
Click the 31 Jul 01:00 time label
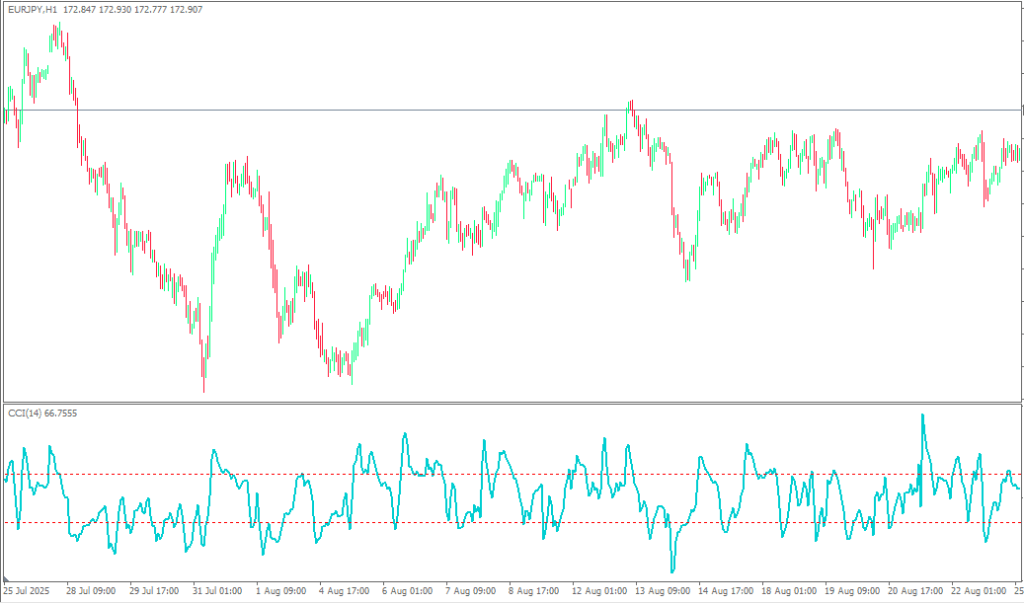point(218,591)
